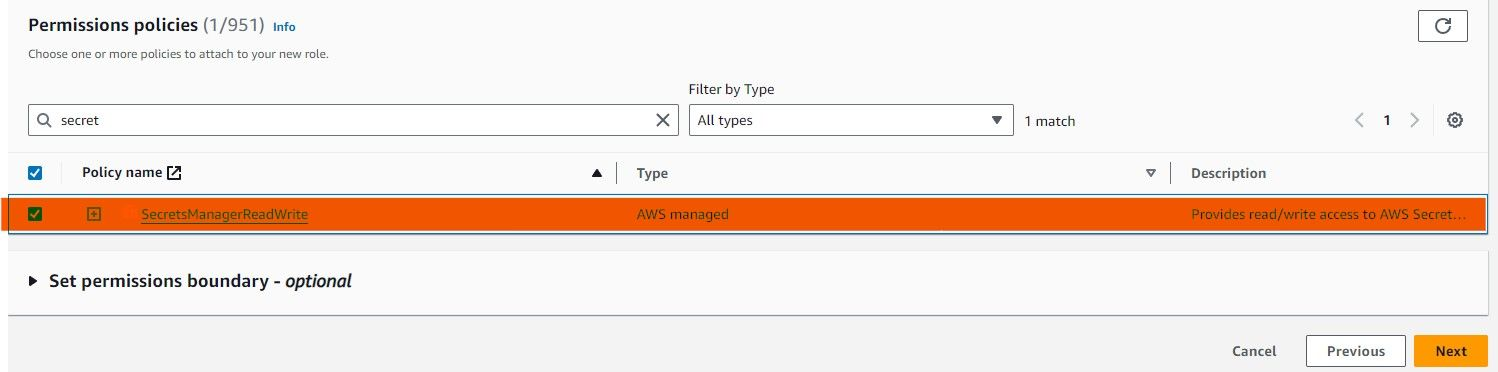1498x372 pixels.
Task: Go to previous page of results
Action: pyautogui.click(x=1359, y=120)
